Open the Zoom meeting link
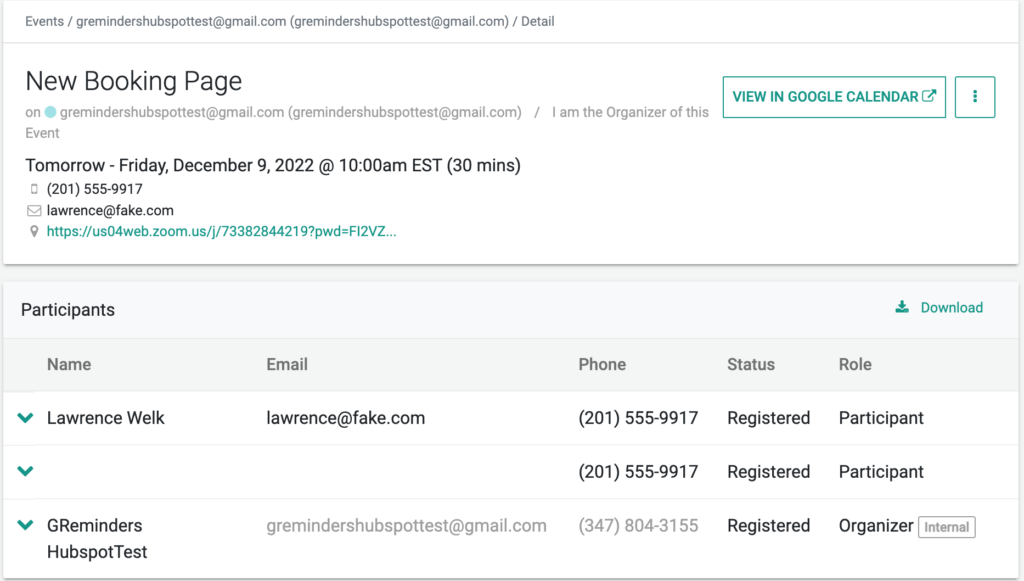The width and height of the screenshot is (1024, 581). click(x=221, y=231)
